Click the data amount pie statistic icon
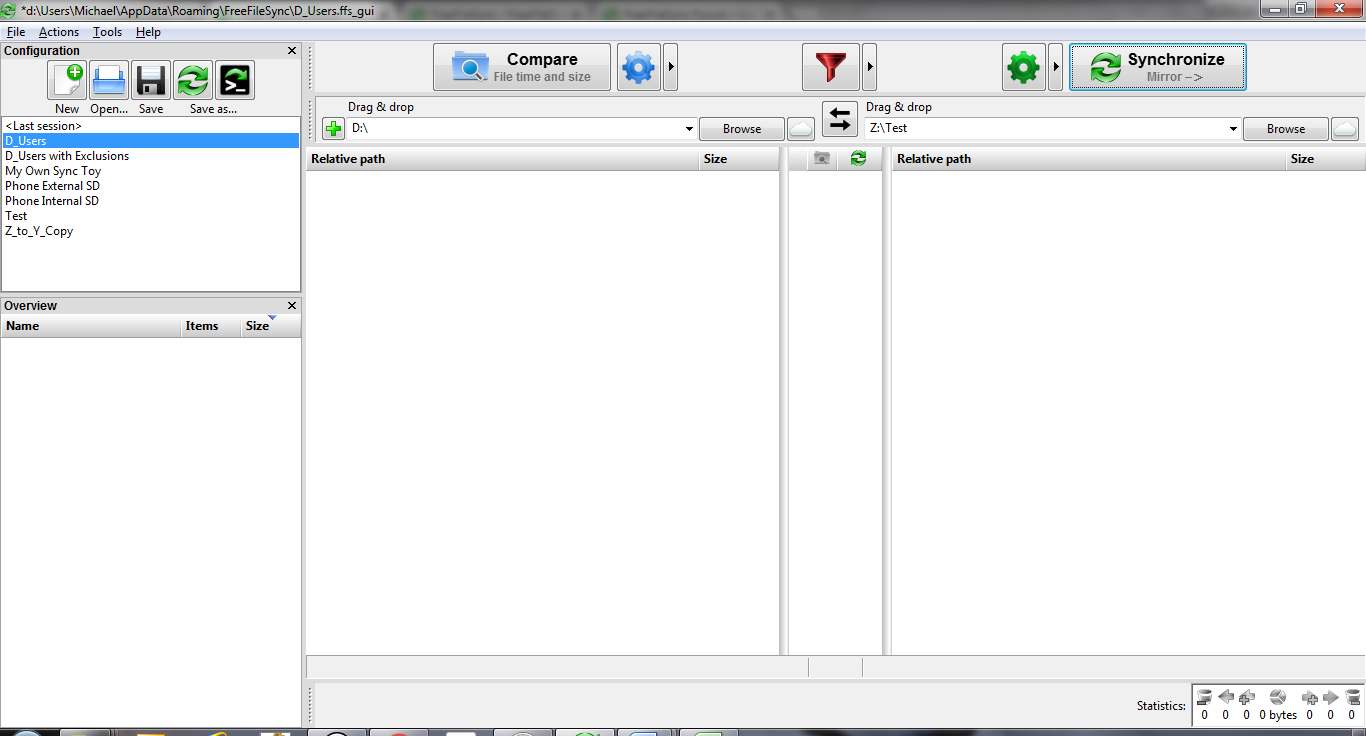The width and height of the screenshot is (1366, 736). pyautogui.click(x=1277, y=697)
